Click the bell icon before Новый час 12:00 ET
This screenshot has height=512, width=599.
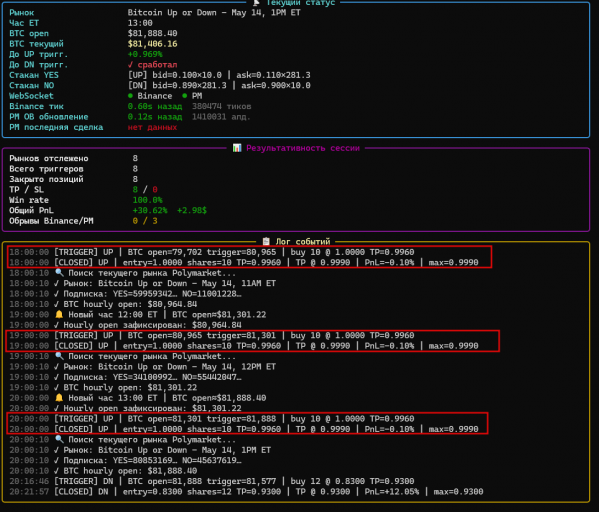click(x=59, y=314)
